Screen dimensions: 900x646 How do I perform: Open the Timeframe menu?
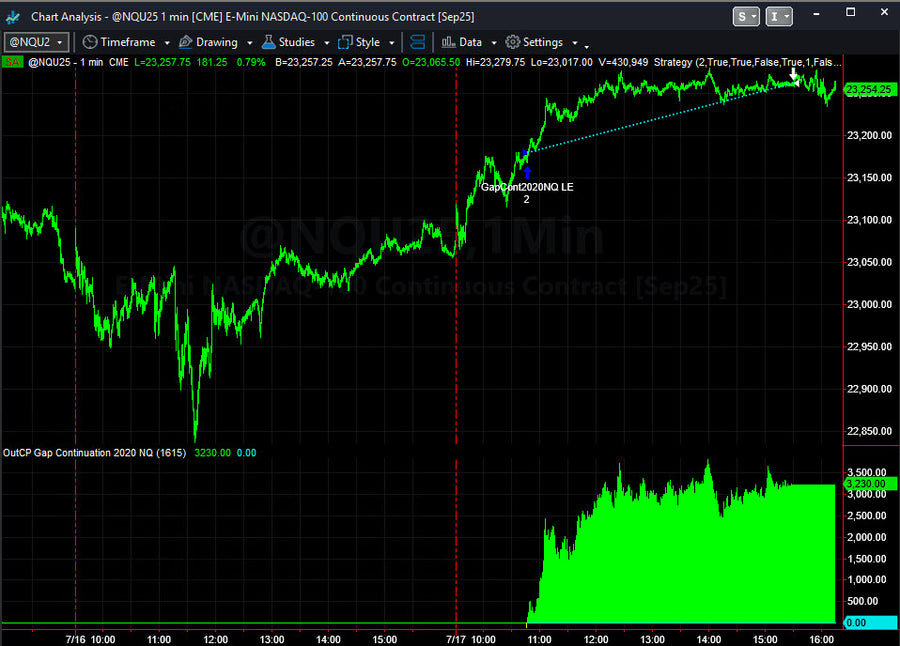tap(127, 42)
